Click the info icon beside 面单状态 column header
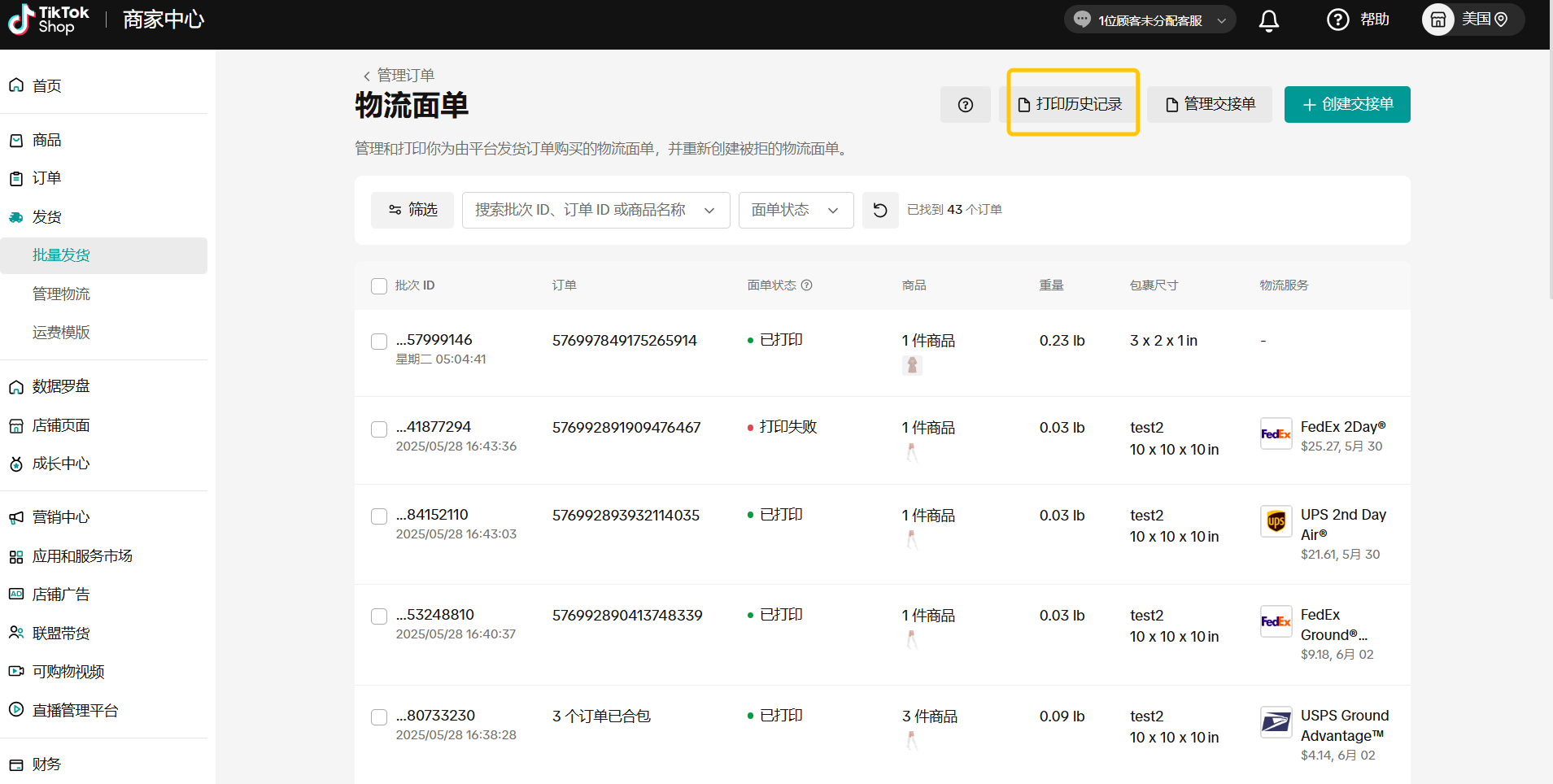1553x784 pixels. click(x=806, y=285)
